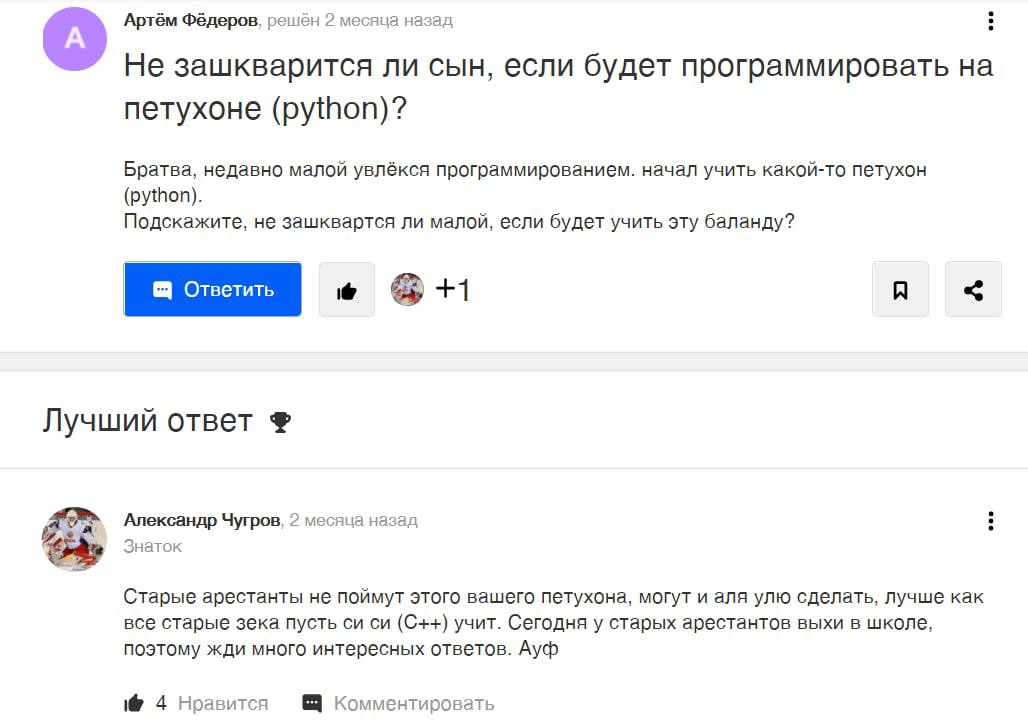The height and width of the screenshot is (723, 1028).
Task: Click the blue Ответить button
Action: pyautogui.click(x=212, y=289)
